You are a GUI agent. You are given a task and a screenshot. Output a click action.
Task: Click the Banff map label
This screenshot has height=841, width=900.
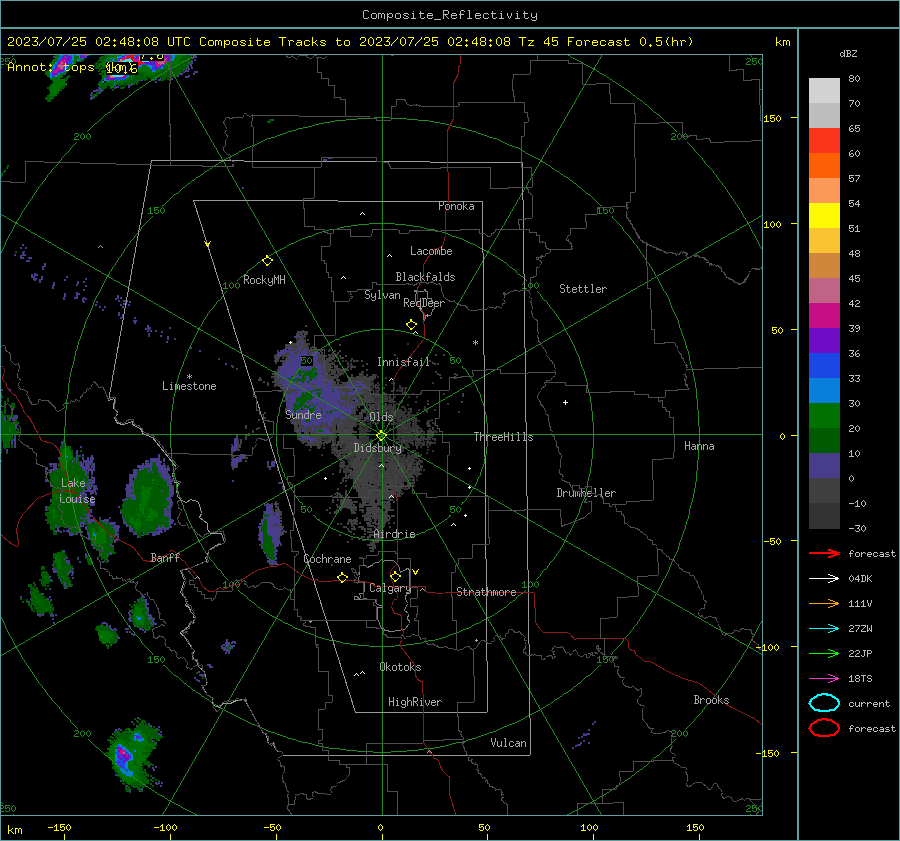click(x=165, y=557)
